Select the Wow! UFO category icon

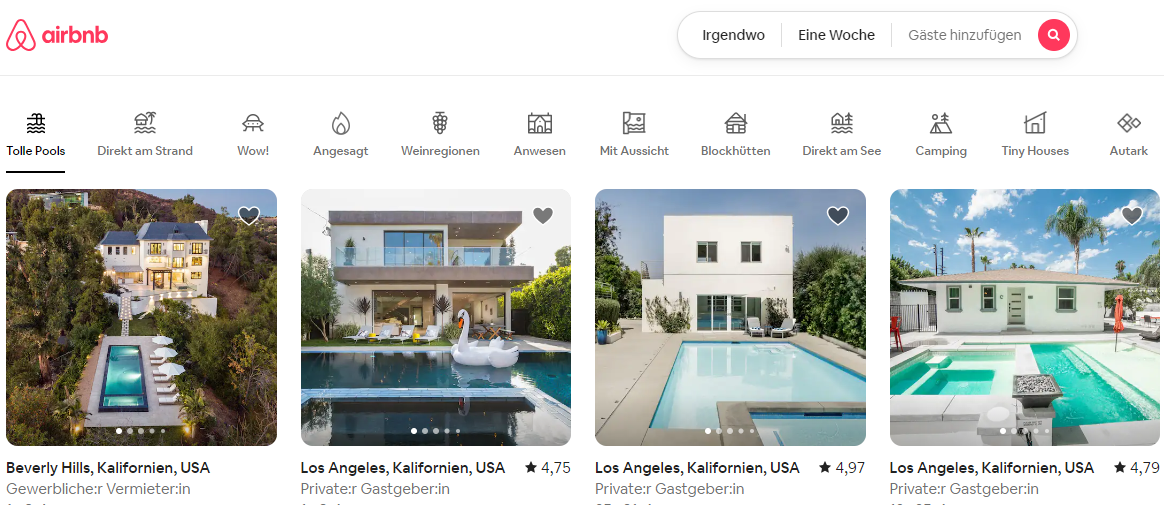(x=253, y=123)
